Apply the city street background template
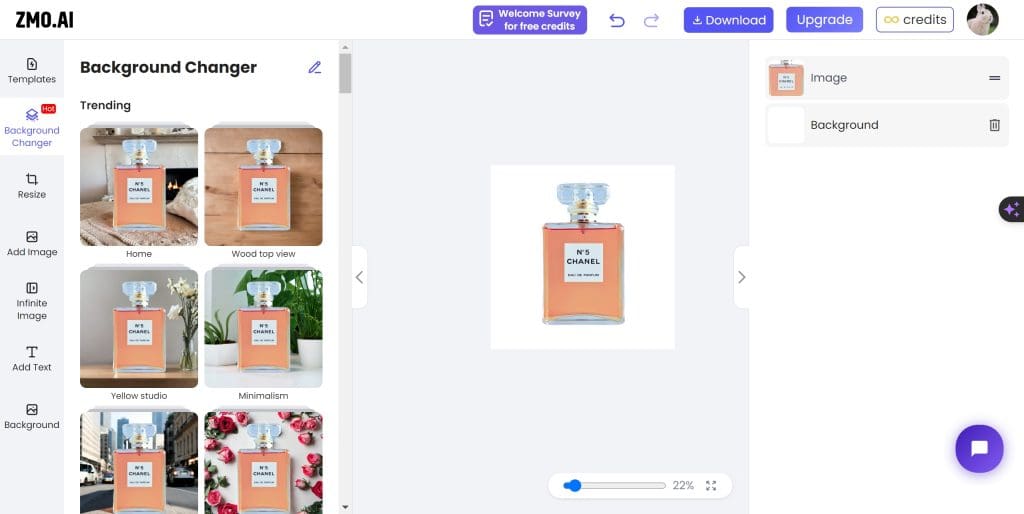The width and height of the screenshot is (1024, 514). (x=139, y=462)
